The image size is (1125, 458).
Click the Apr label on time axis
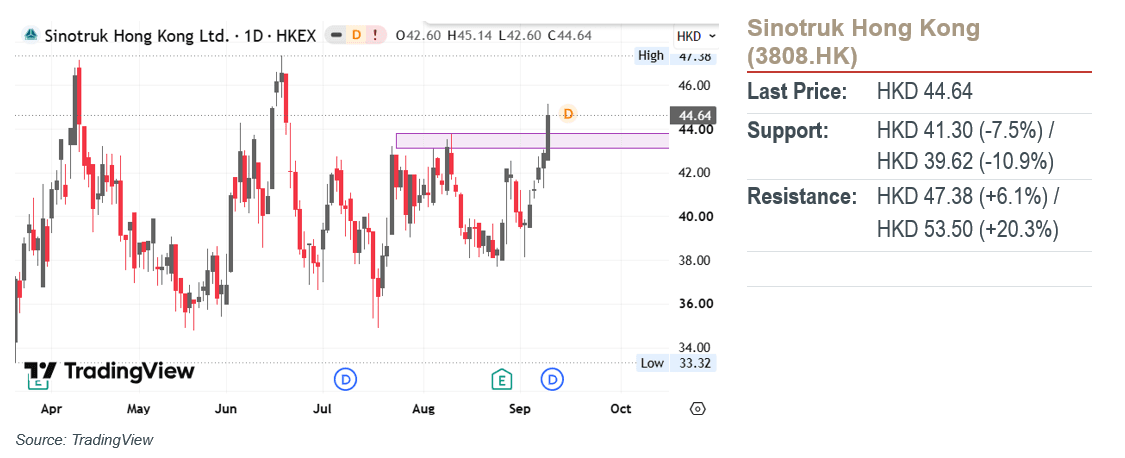(x=50, y=408)
